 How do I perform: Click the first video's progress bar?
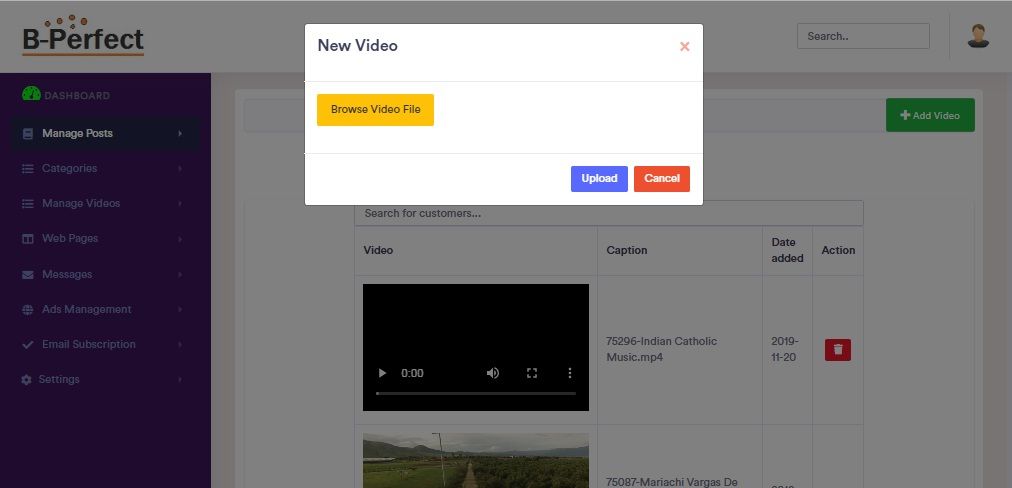click(x=476, y=393)
